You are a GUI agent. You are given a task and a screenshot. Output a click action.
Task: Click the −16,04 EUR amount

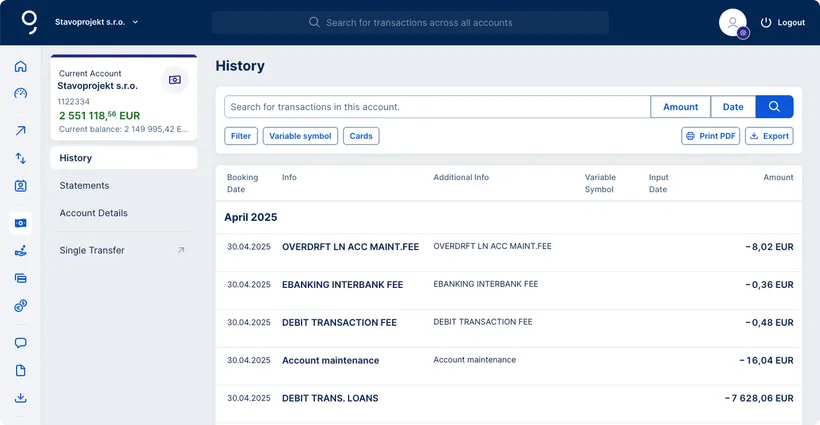766,360
